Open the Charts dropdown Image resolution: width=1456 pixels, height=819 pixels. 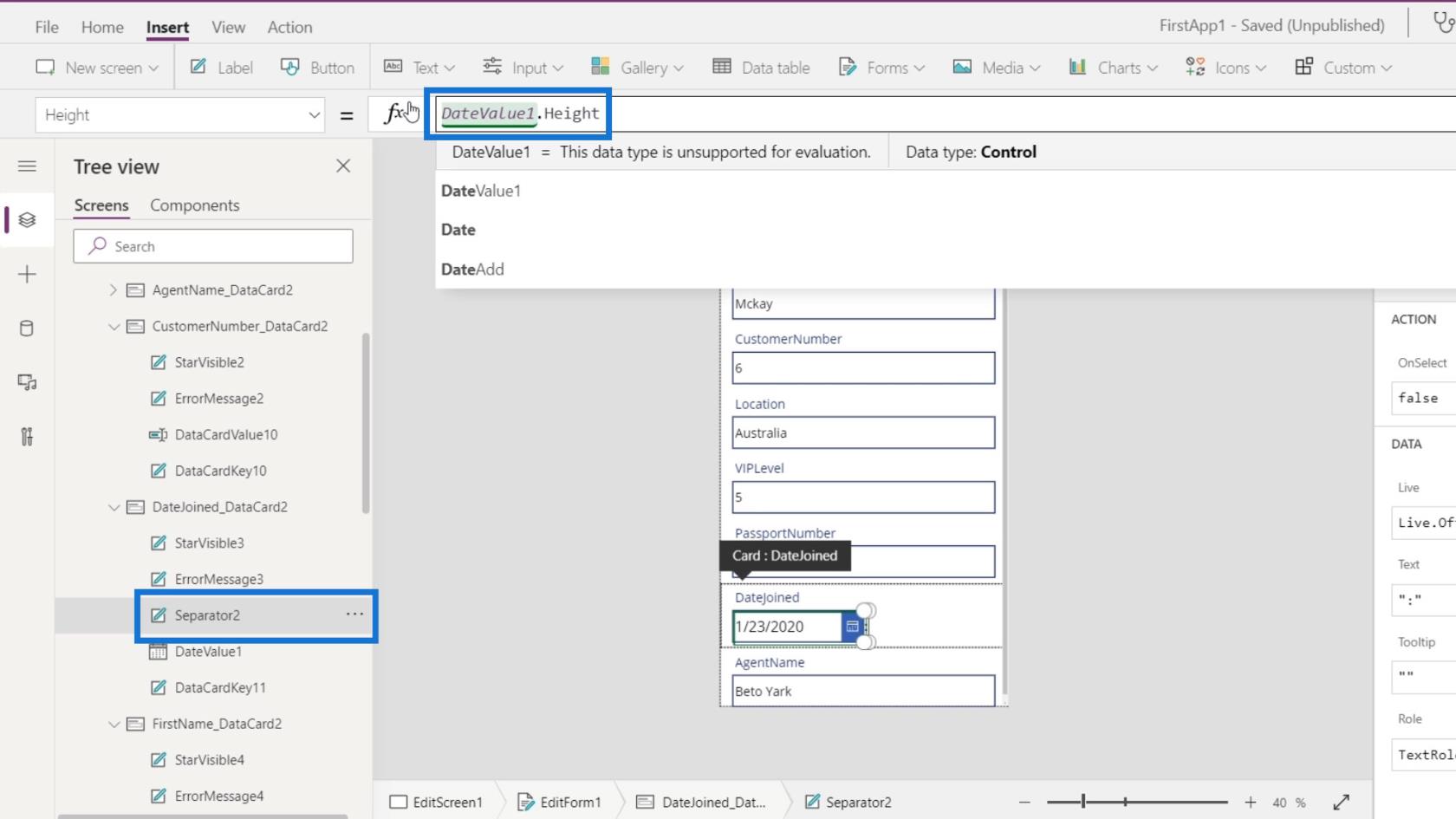tap(1113, 68)
